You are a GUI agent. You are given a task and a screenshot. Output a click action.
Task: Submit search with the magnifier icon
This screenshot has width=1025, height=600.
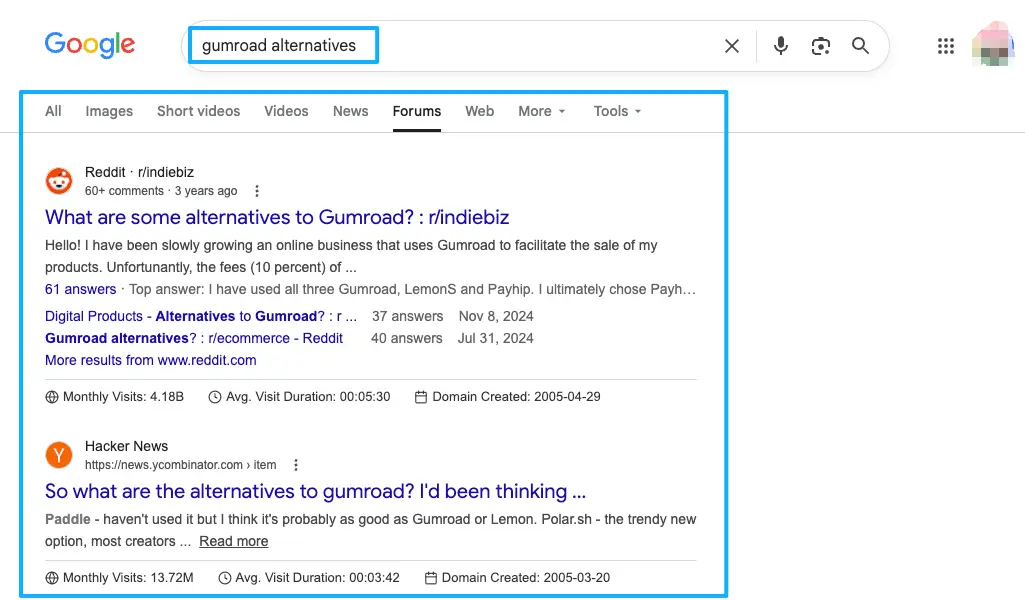click(x=860, y=46)
